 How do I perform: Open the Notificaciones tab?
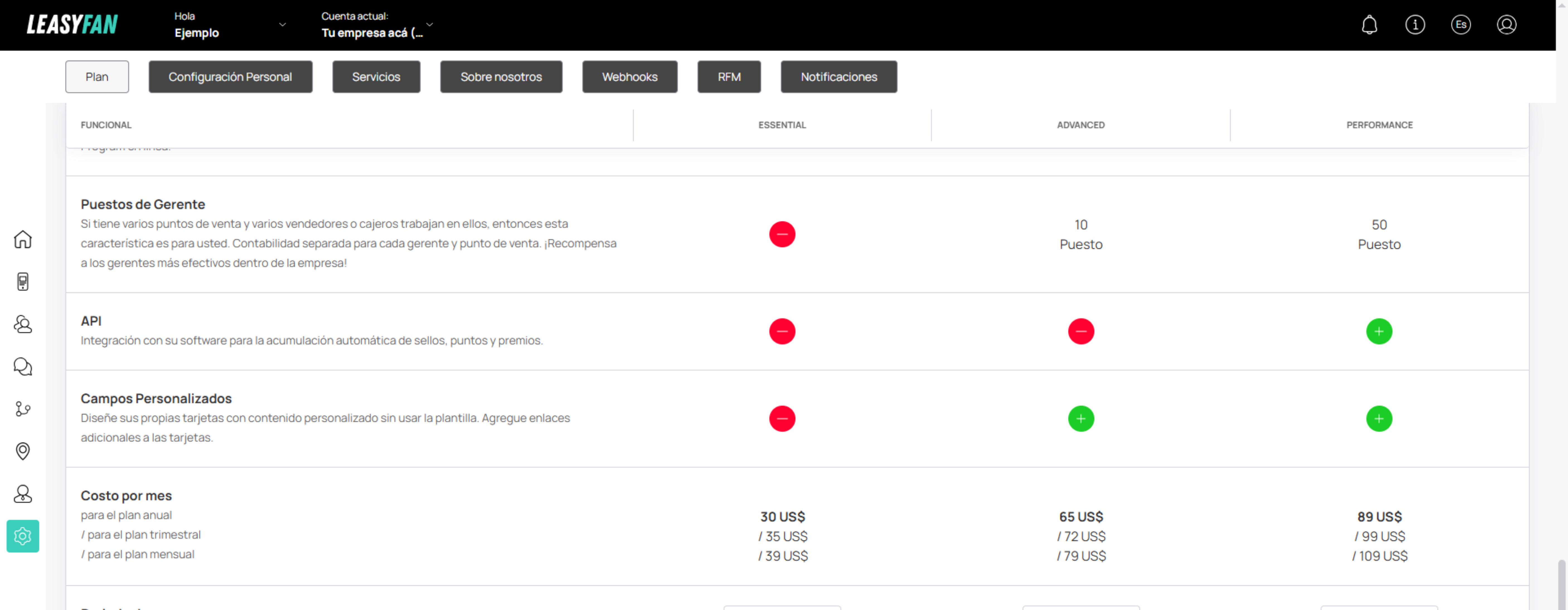[839, 77]
